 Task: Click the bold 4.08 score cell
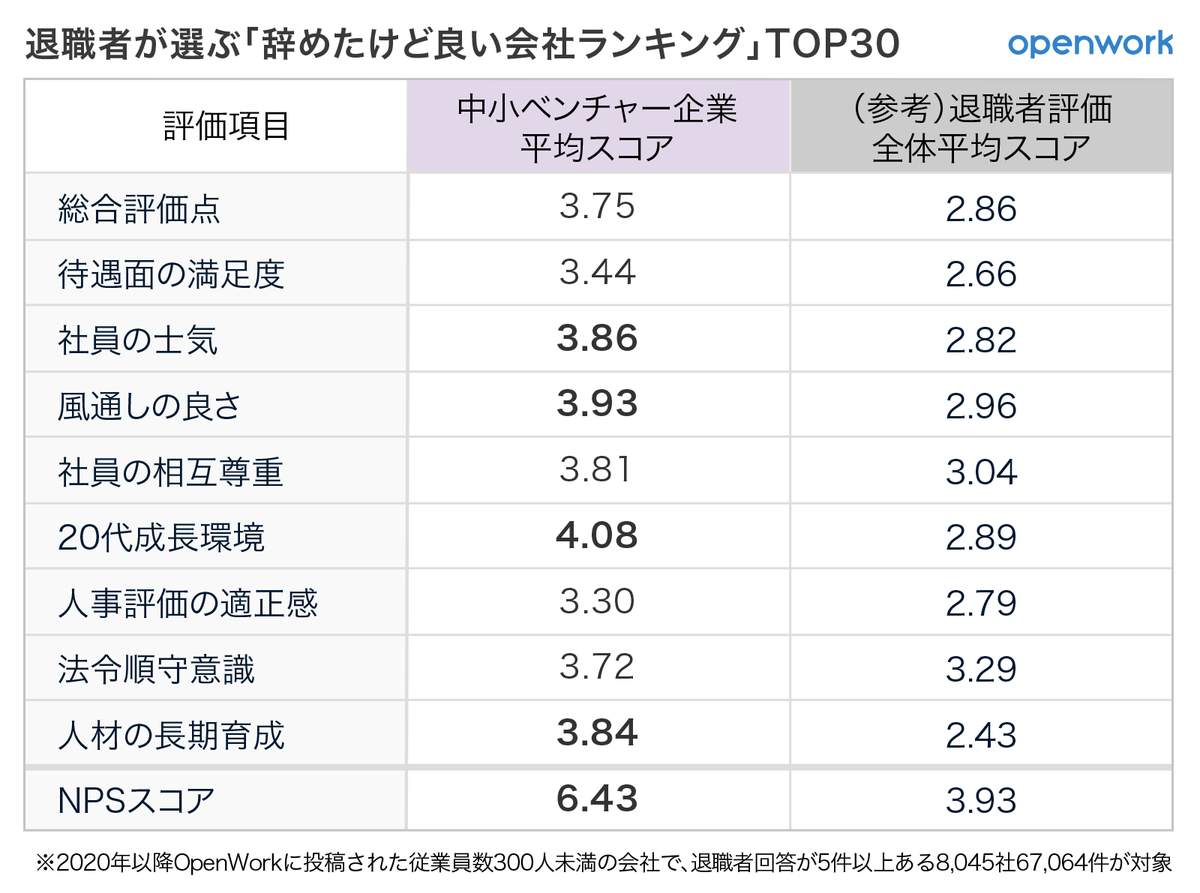pos(597,536)
